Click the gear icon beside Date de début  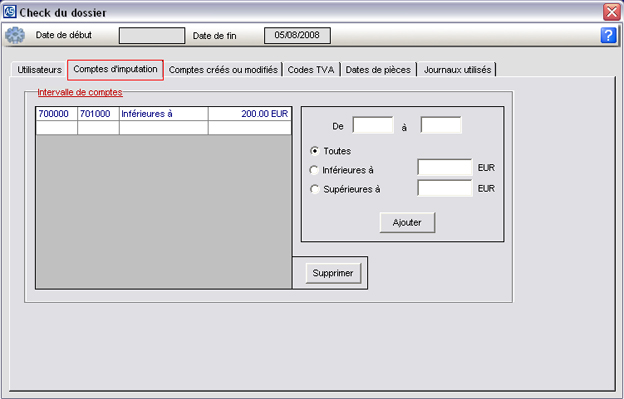(15, 35)
